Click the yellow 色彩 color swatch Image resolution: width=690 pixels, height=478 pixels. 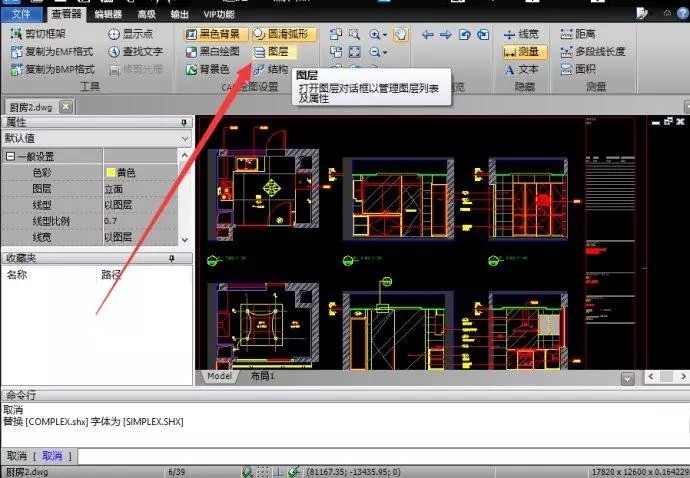110,173
